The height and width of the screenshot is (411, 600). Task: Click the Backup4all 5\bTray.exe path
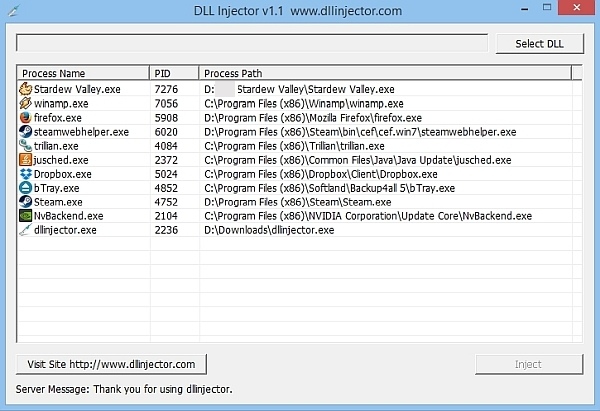pyautogui.click(x=329, y=188)
